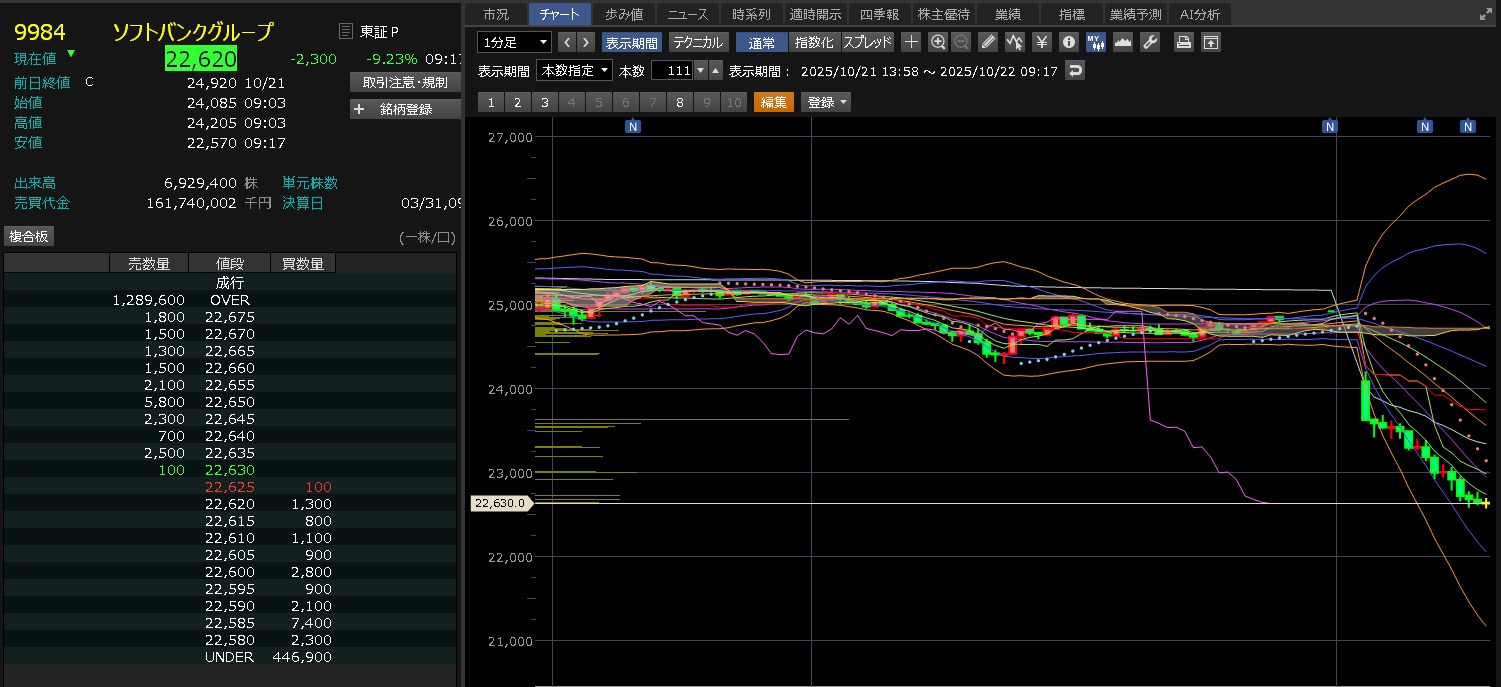This screenshot has width=1501, height=687.
Task: Print the chart with printer icon
Action: point(1184,42)
